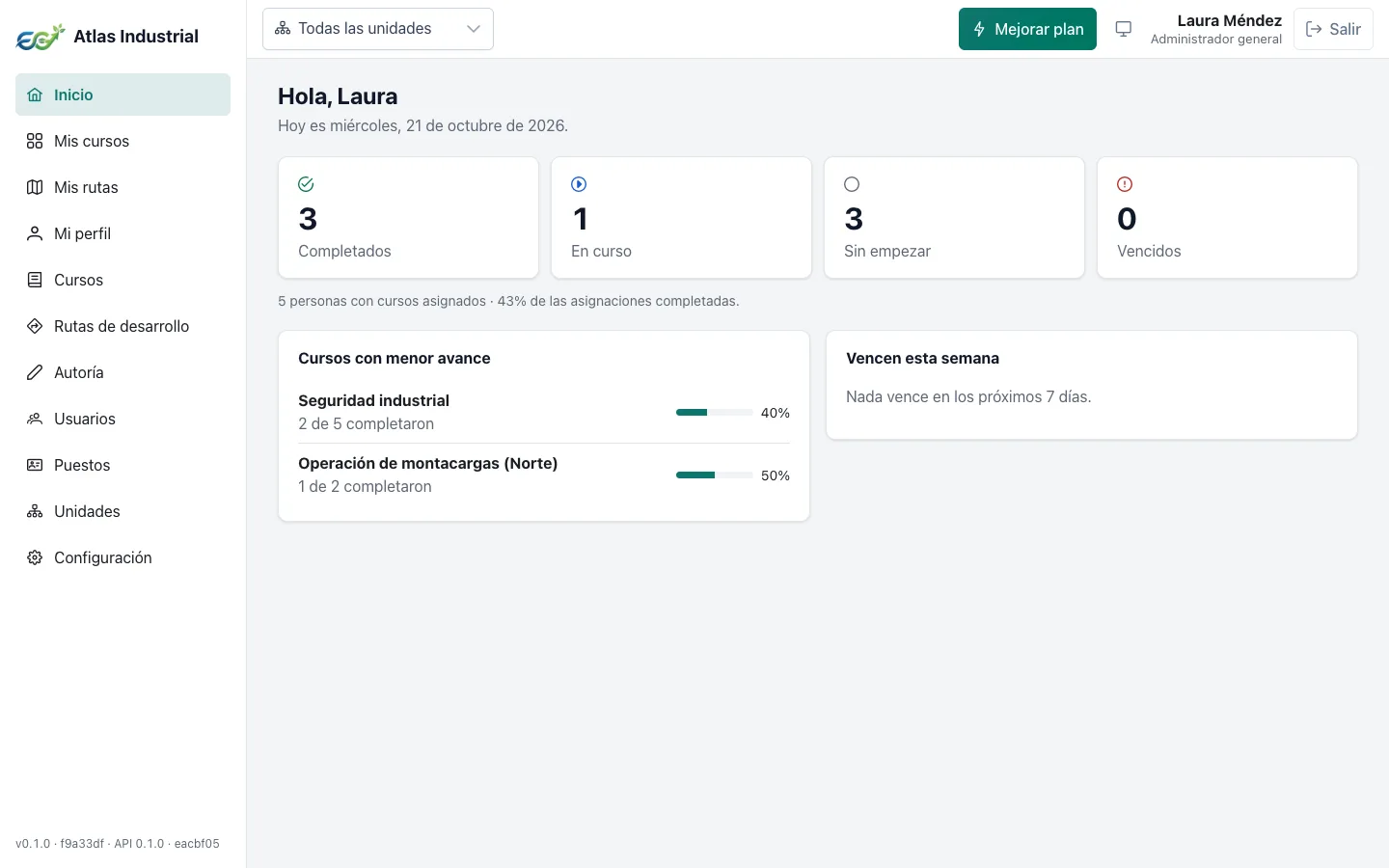The image size is (1389, 868).
Task: Click the Laura Méndez user profile name
Action: (x=1229, y=20)
